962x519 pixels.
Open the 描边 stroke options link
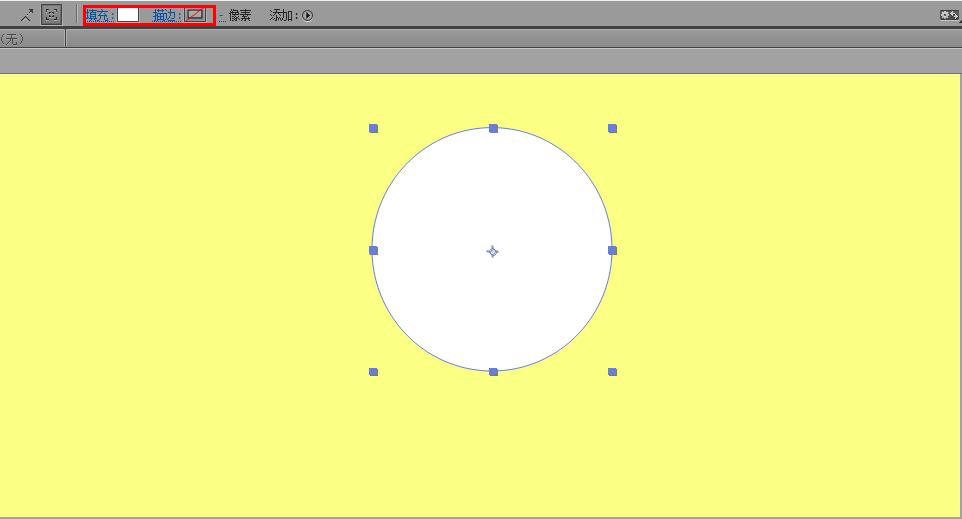click(x=166, y=15)
